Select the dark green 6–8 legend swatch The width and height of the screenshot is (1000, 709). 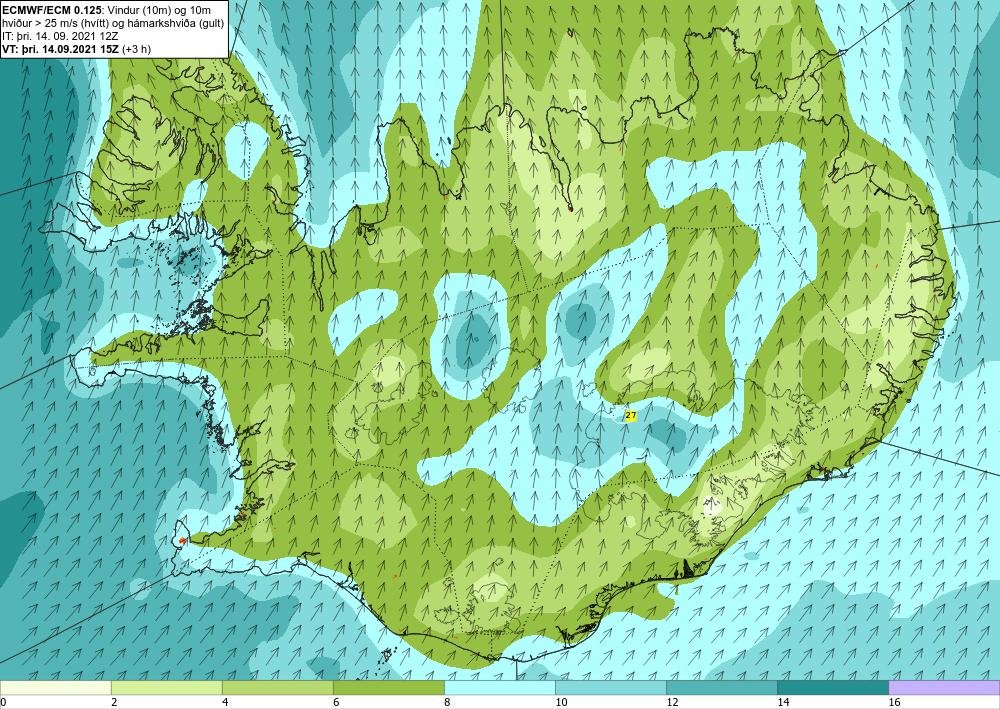pos(388,688)
